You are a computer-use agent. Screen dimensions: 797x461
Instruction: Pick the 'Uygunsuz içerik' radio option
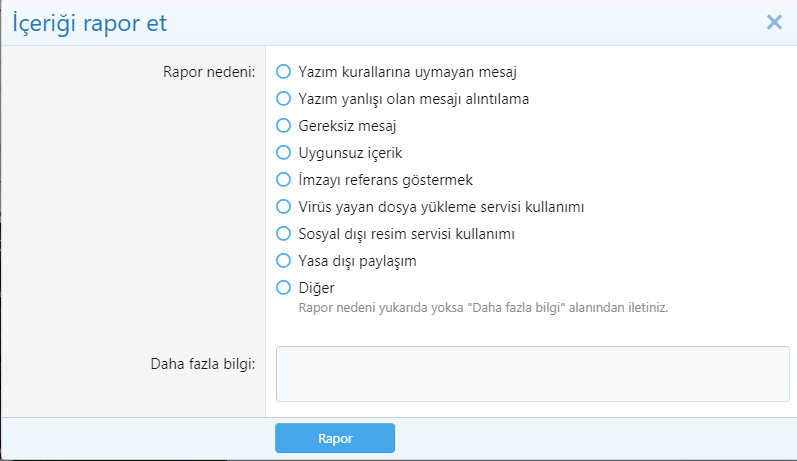(283, 153)
